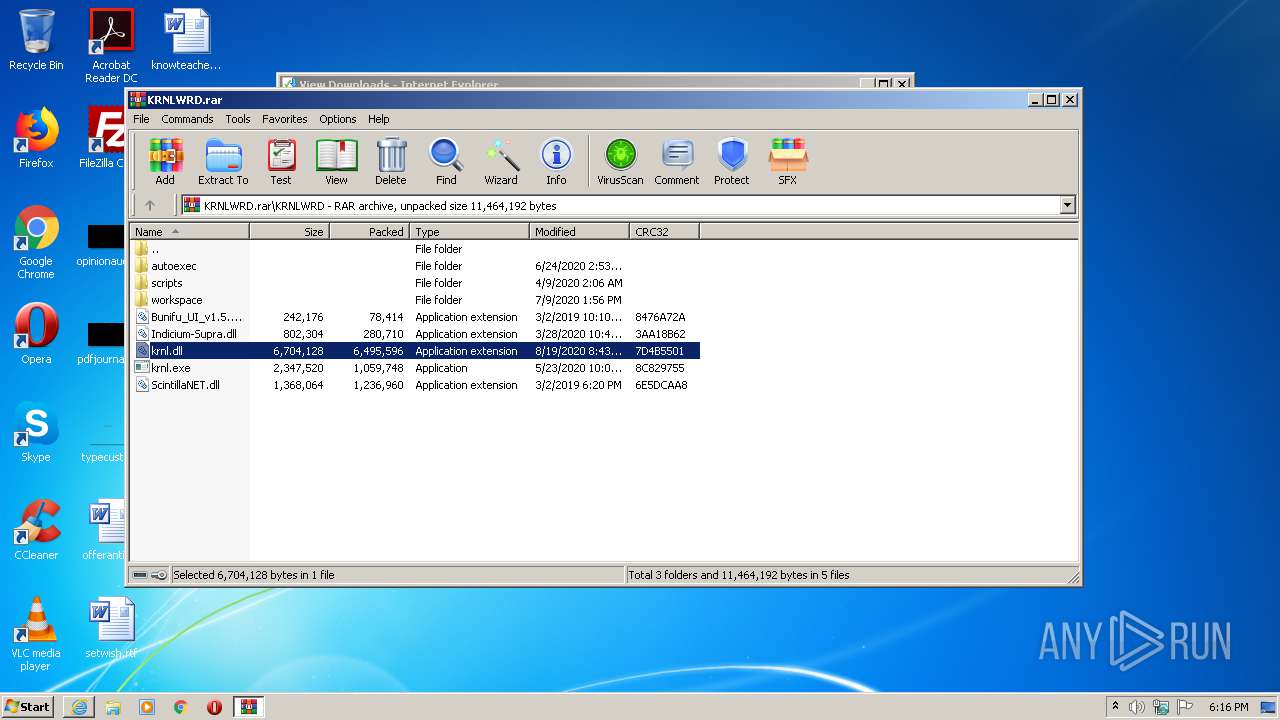Viewport: 1280px width, 720px height.
Task: Open Windows Explorer folder taskbar icon
Action: (x=113, y=707)
